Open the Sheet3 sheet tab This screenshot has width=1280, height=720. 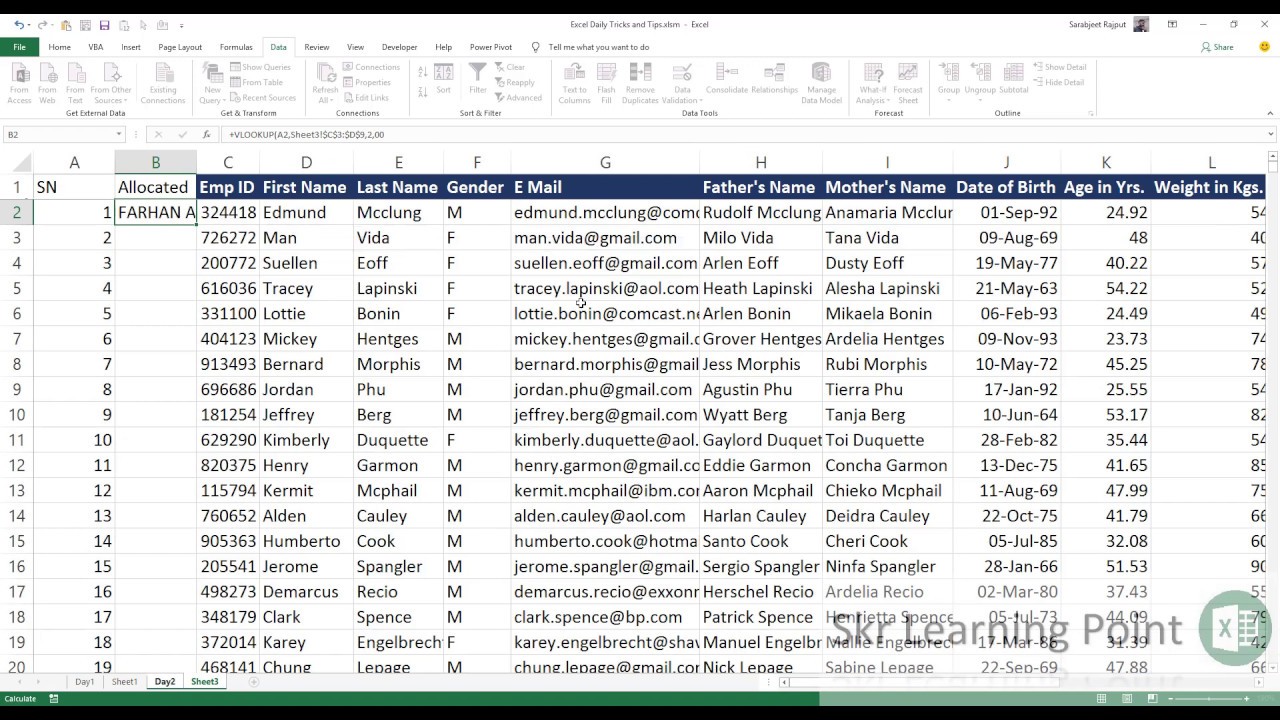coord(204,682)
